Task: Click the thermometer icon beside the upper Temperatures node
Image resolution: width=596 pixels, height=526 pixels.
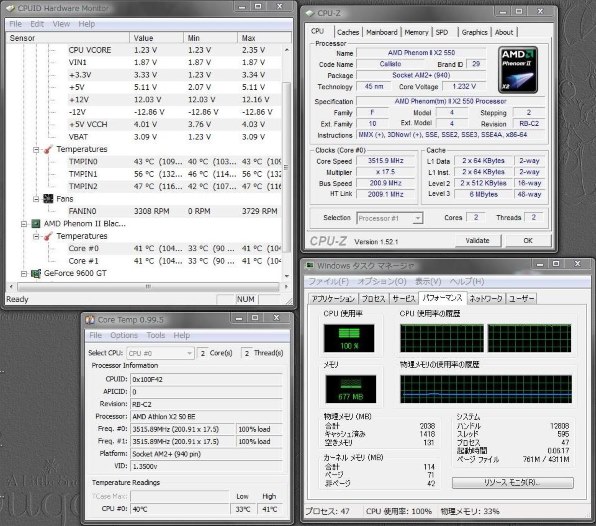Action: click(48, 149)
